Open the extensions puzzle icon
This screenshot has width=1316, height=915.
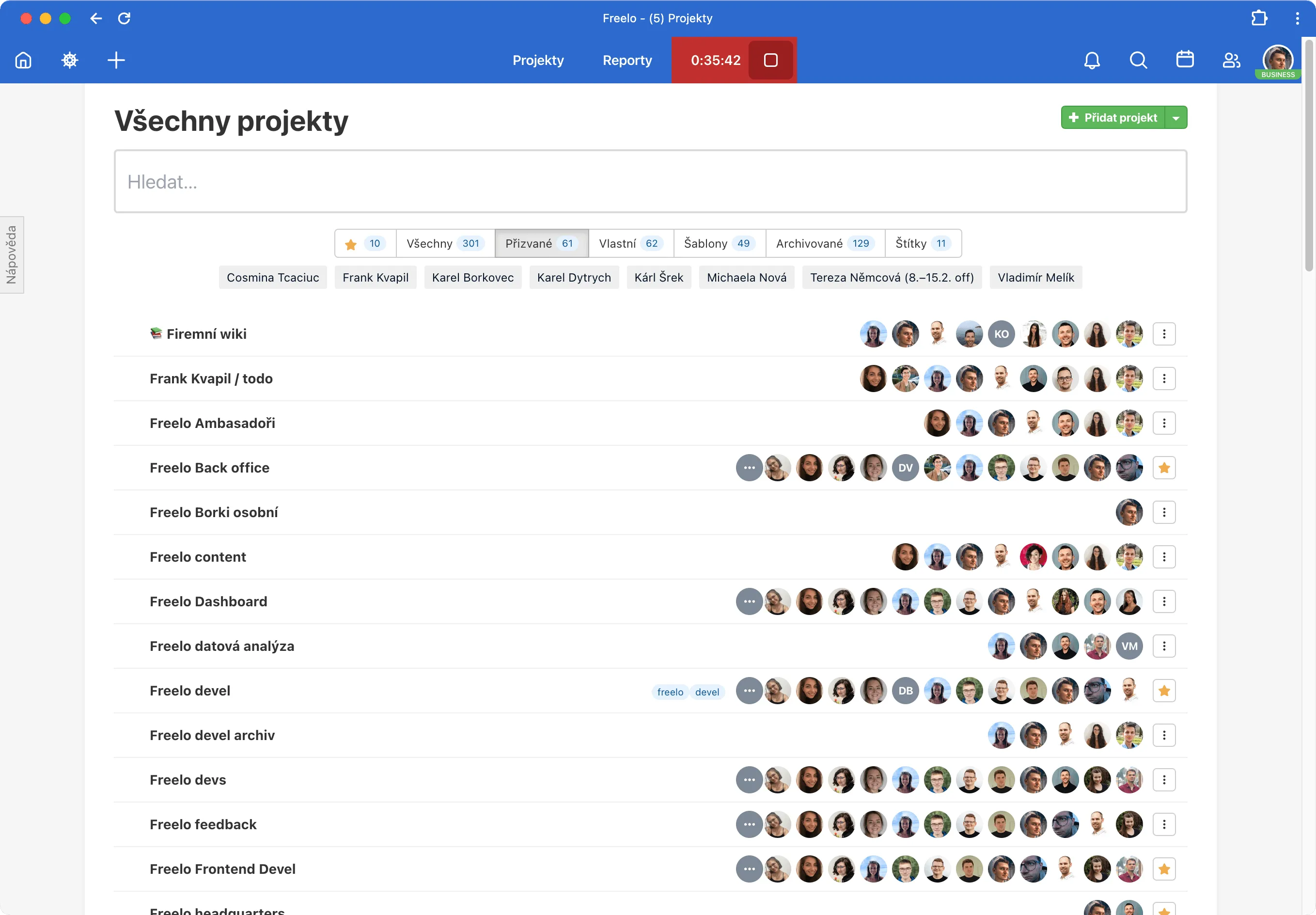pyautogui.click(x=1259, y=18)
